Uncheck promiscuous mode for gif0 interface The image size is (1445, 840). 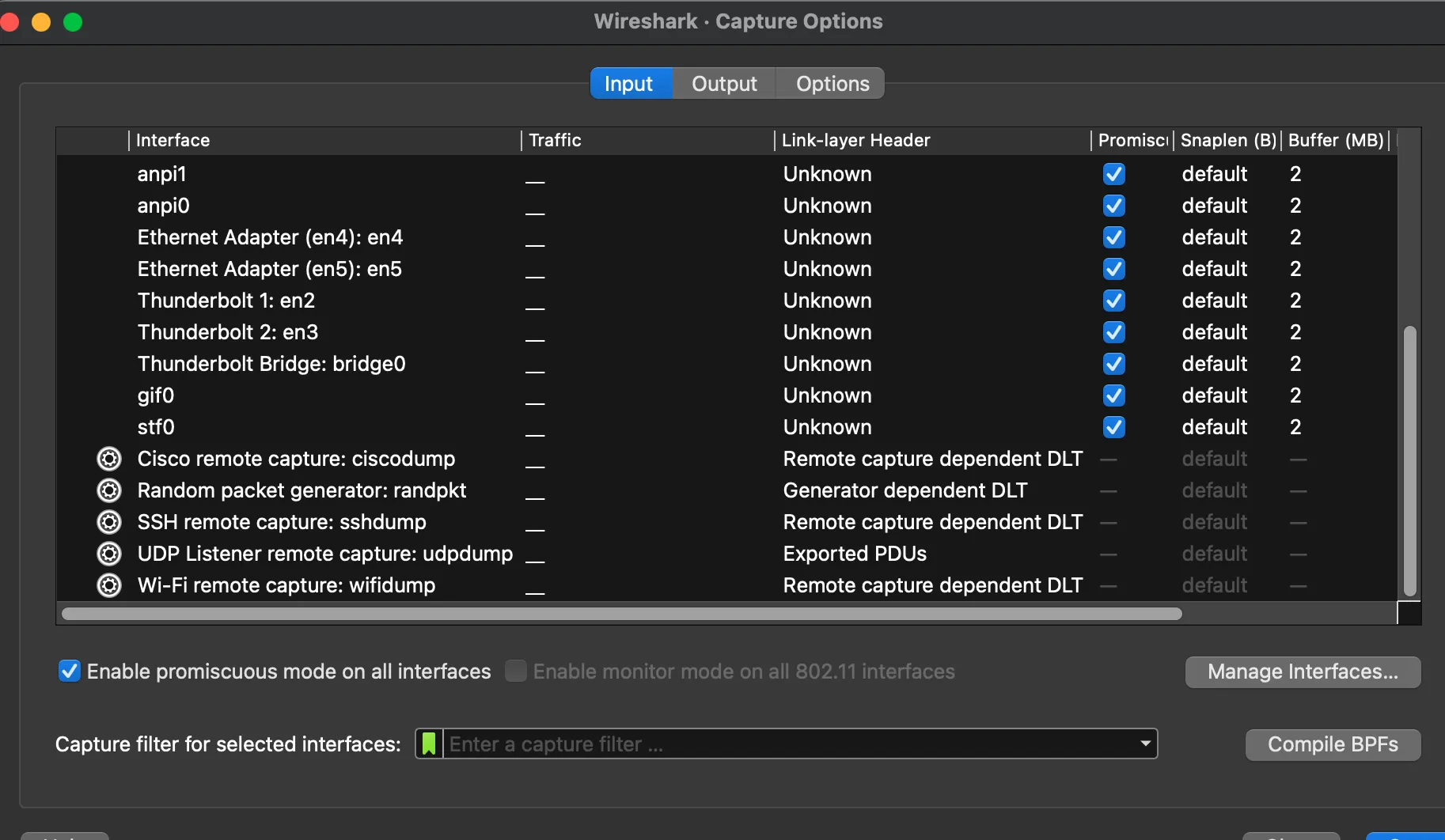pos(1113,395)
